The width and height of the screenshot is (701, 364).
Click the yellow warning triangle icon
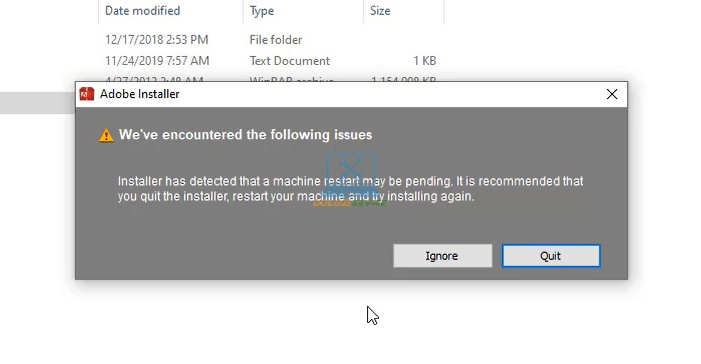[106, 135]
